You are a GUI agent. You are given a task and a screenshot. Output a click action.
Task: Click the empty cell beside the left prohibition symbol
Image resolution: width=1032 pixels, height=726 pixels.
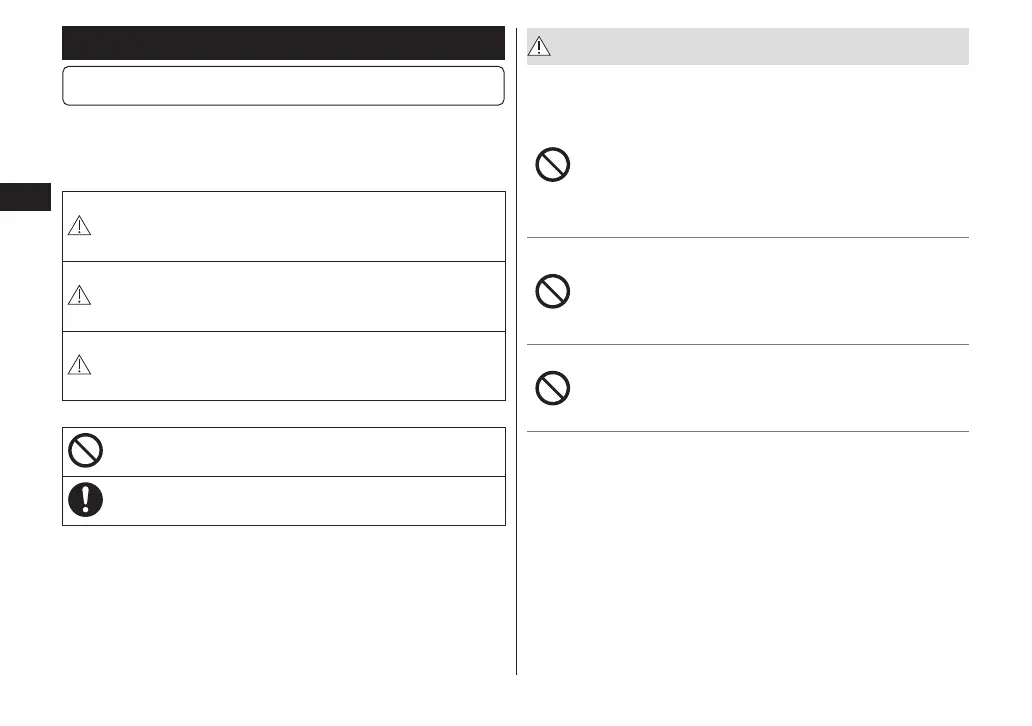click(300, 452)
